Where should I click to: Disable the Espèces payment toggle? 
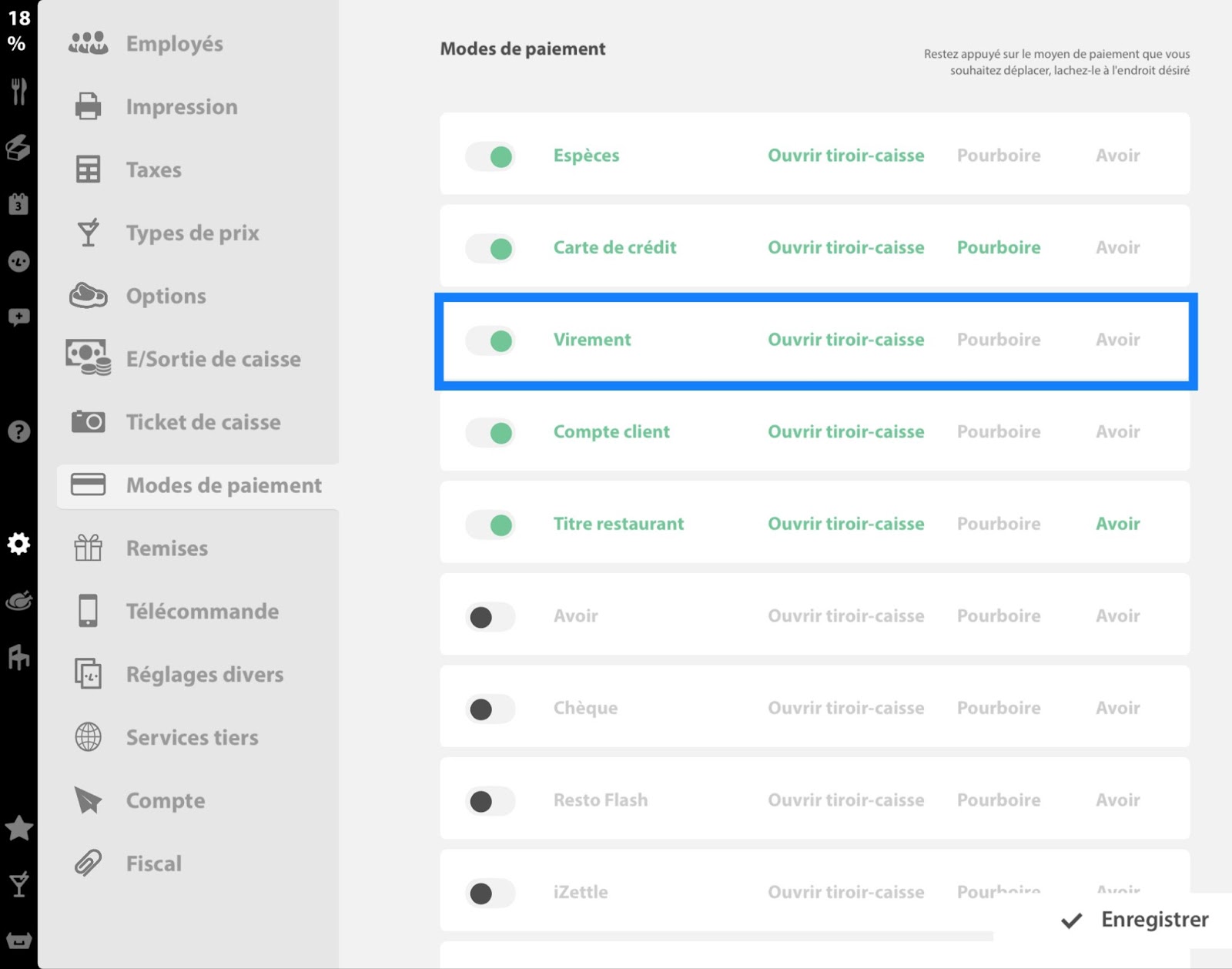tap(490, 157)
